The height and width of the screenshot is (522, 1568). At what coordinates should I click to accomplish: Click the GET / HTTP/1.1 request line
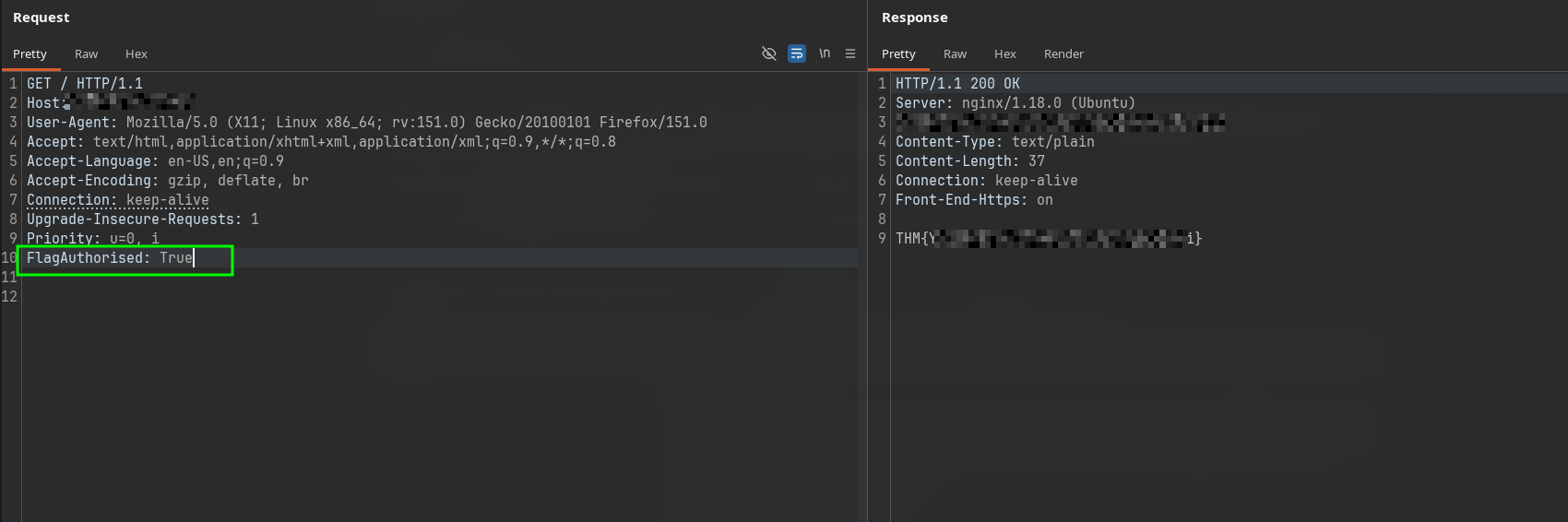85,83
